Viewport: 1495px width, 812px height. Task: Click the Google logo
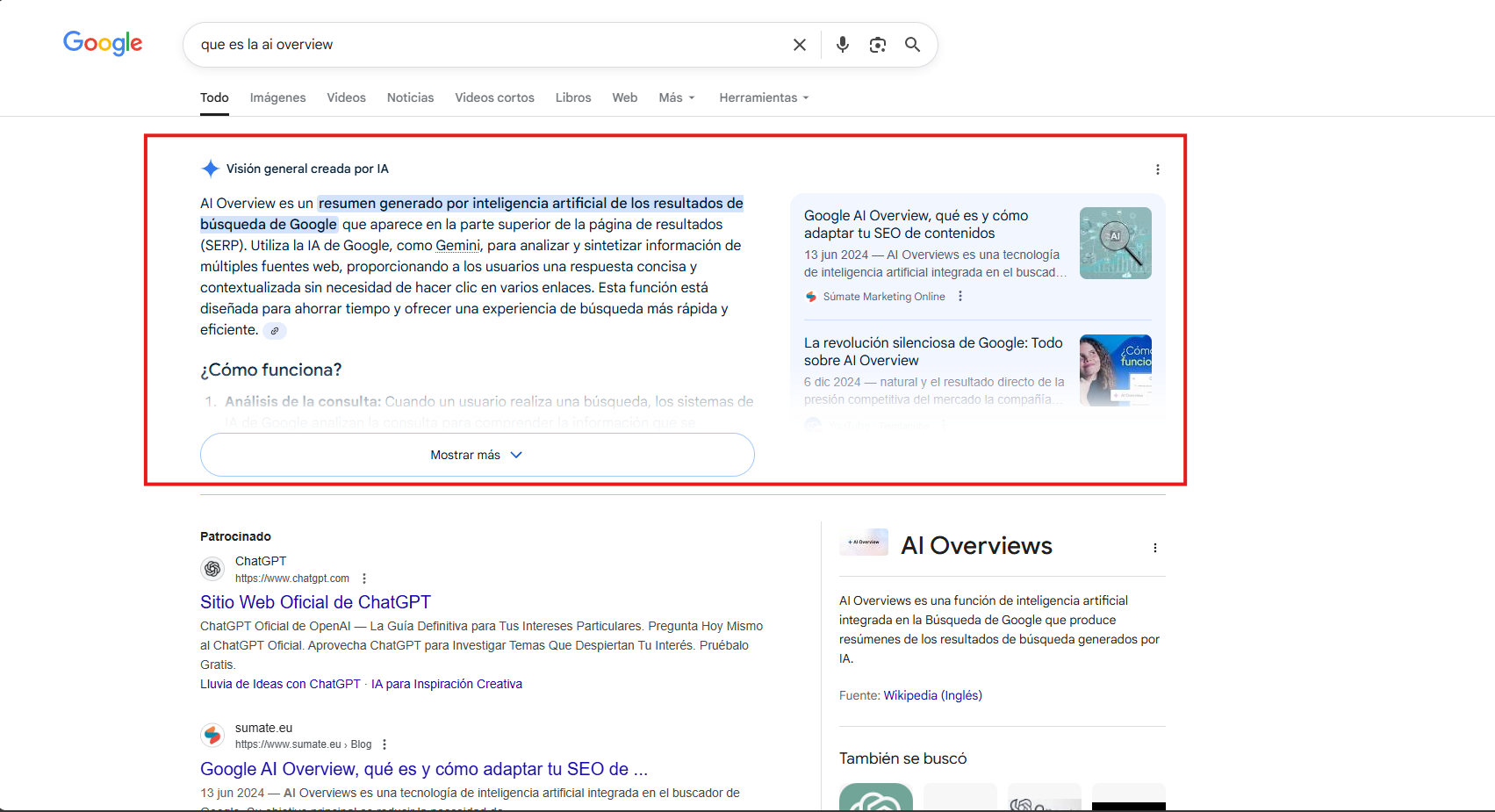coord(103,43)
